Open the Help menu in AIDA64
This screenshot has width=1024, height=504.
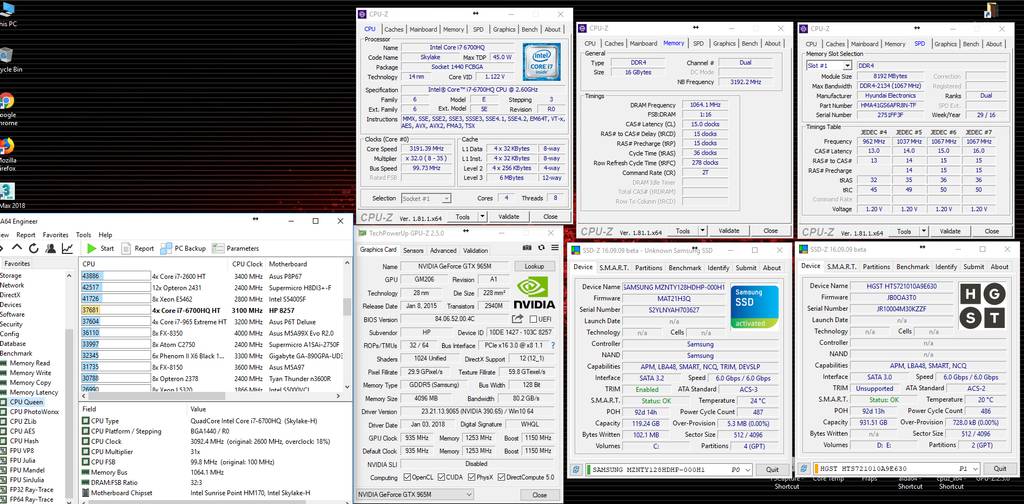pos(105,235)
